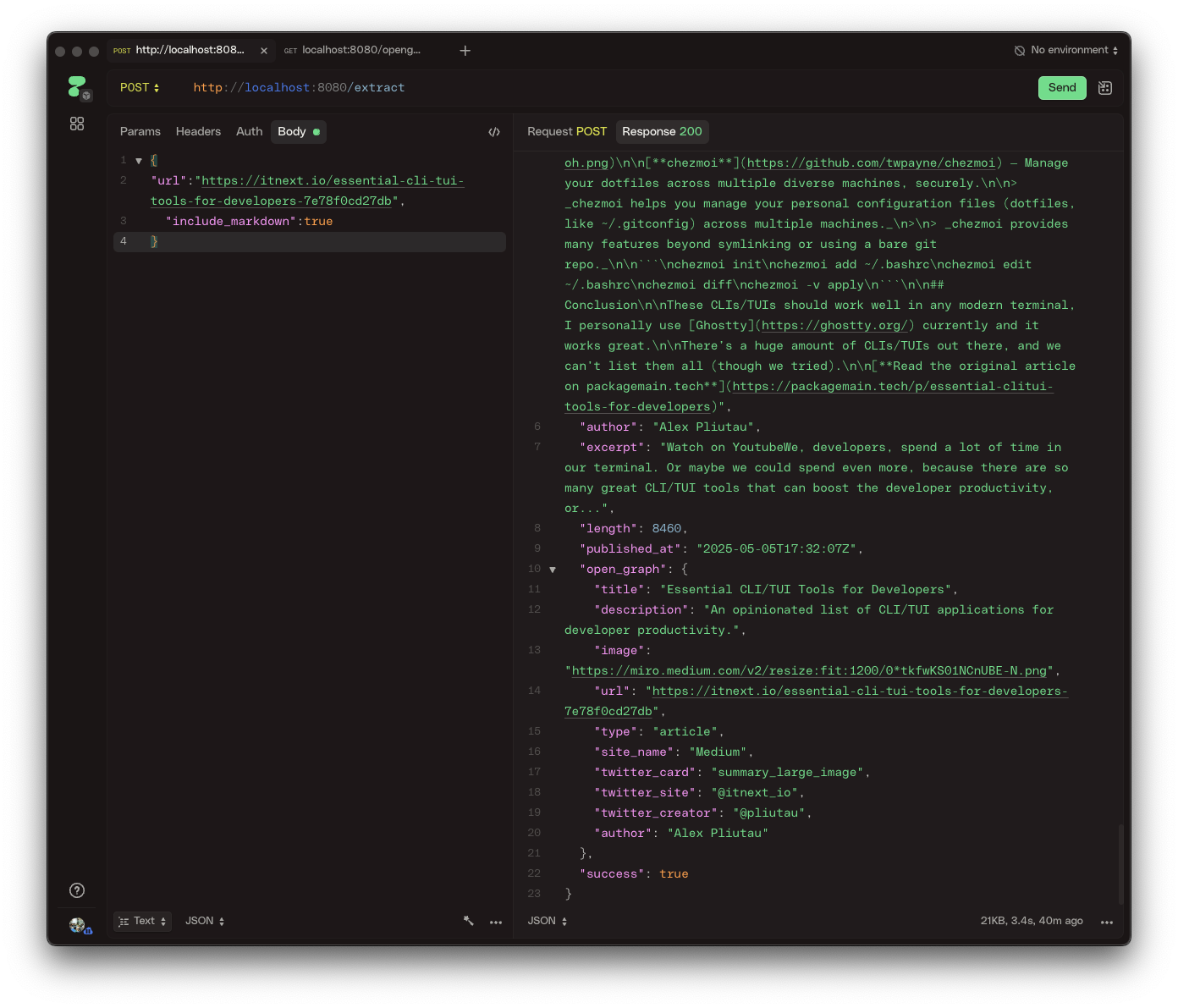
Task: Click the "twitter_creator": "@pliutau" line
Action: [x=702, y=812]
